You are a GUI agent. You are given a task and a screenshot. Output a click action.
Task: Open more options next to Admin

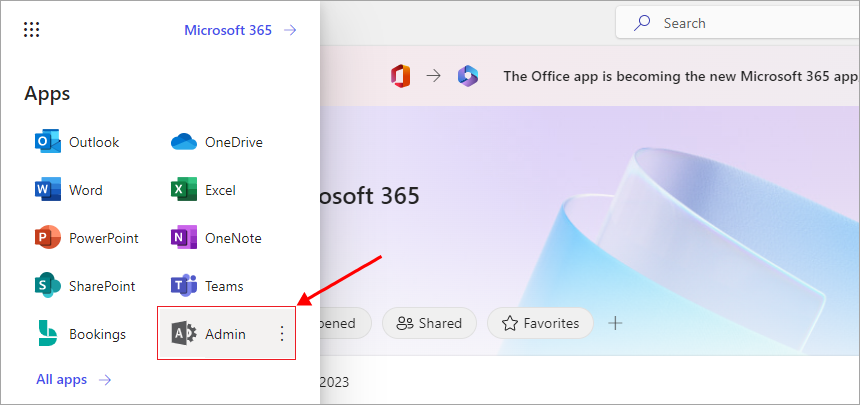(x=281, y=334)
